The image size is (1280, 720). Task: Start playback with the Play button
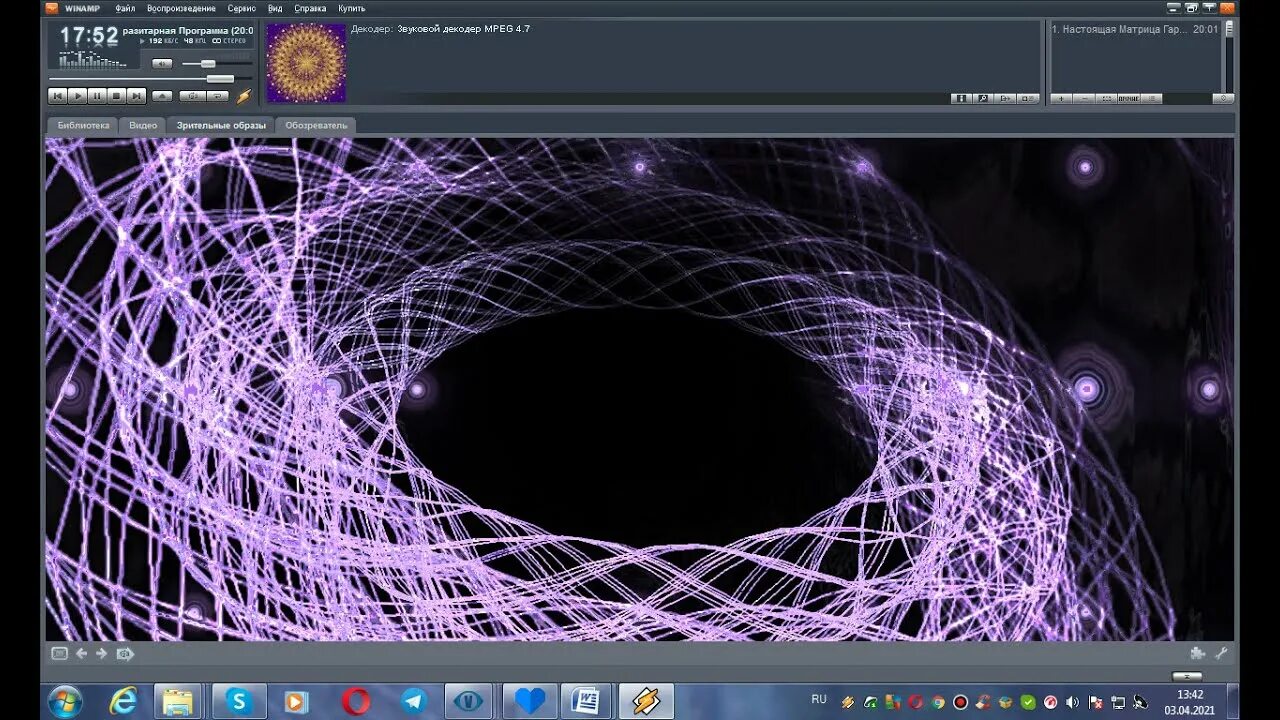(77, 96)
